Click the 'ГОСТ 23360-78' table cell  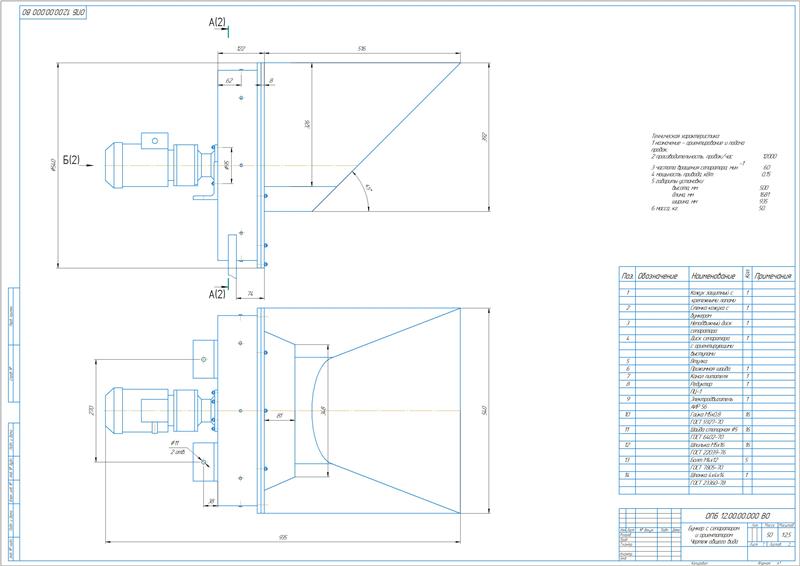click(x=707, y=483)
